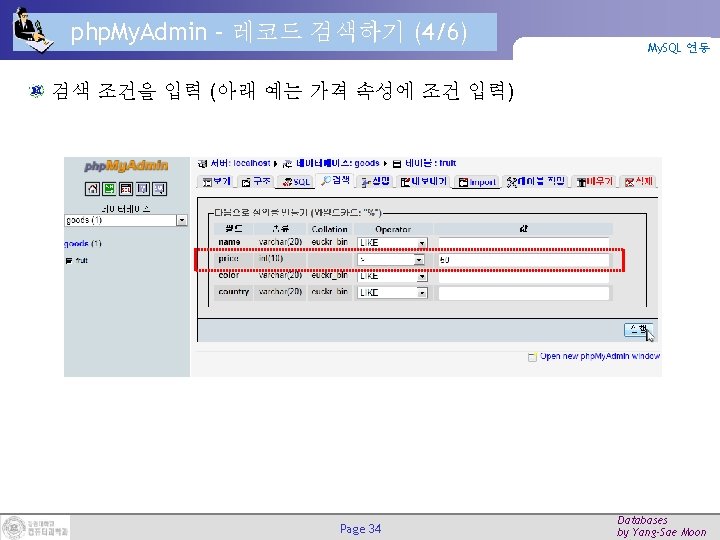Open the goods (1) database dropdown
720x540 pixels.
tap(126, 220)
